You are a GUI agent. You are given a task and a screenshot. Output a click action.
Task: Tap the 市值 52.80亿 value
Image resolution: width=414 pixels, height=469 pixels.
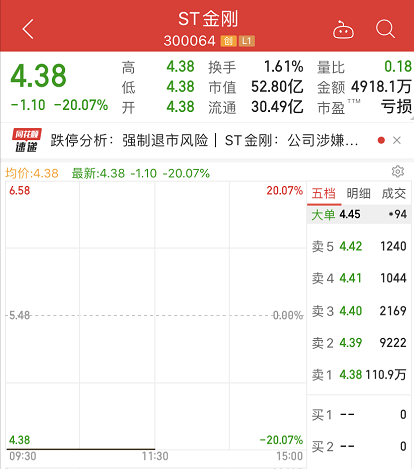tap(277, 87)
